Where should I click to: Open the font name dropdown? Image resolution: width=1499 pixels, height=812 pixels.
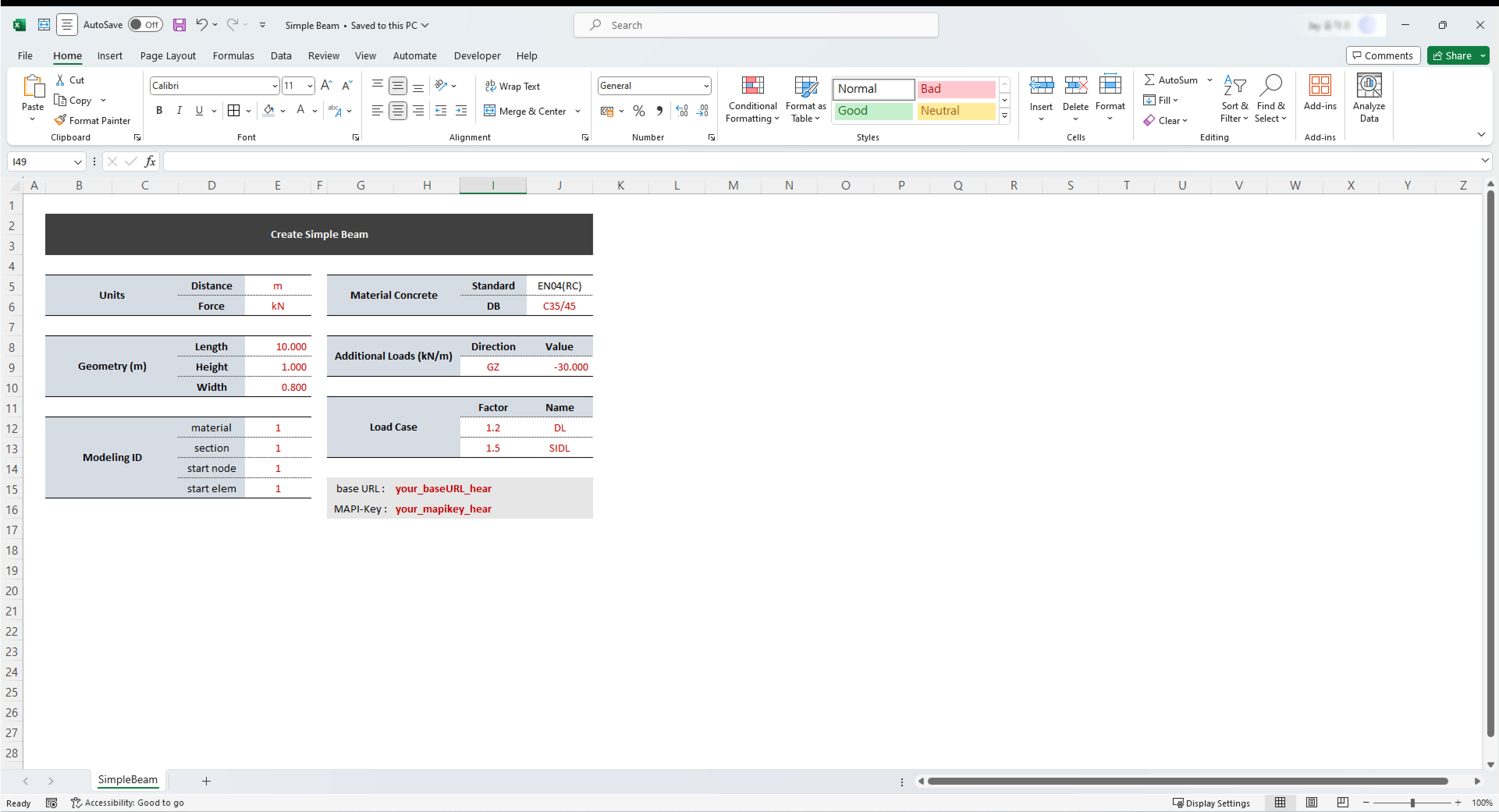click(x=275, y=86)
